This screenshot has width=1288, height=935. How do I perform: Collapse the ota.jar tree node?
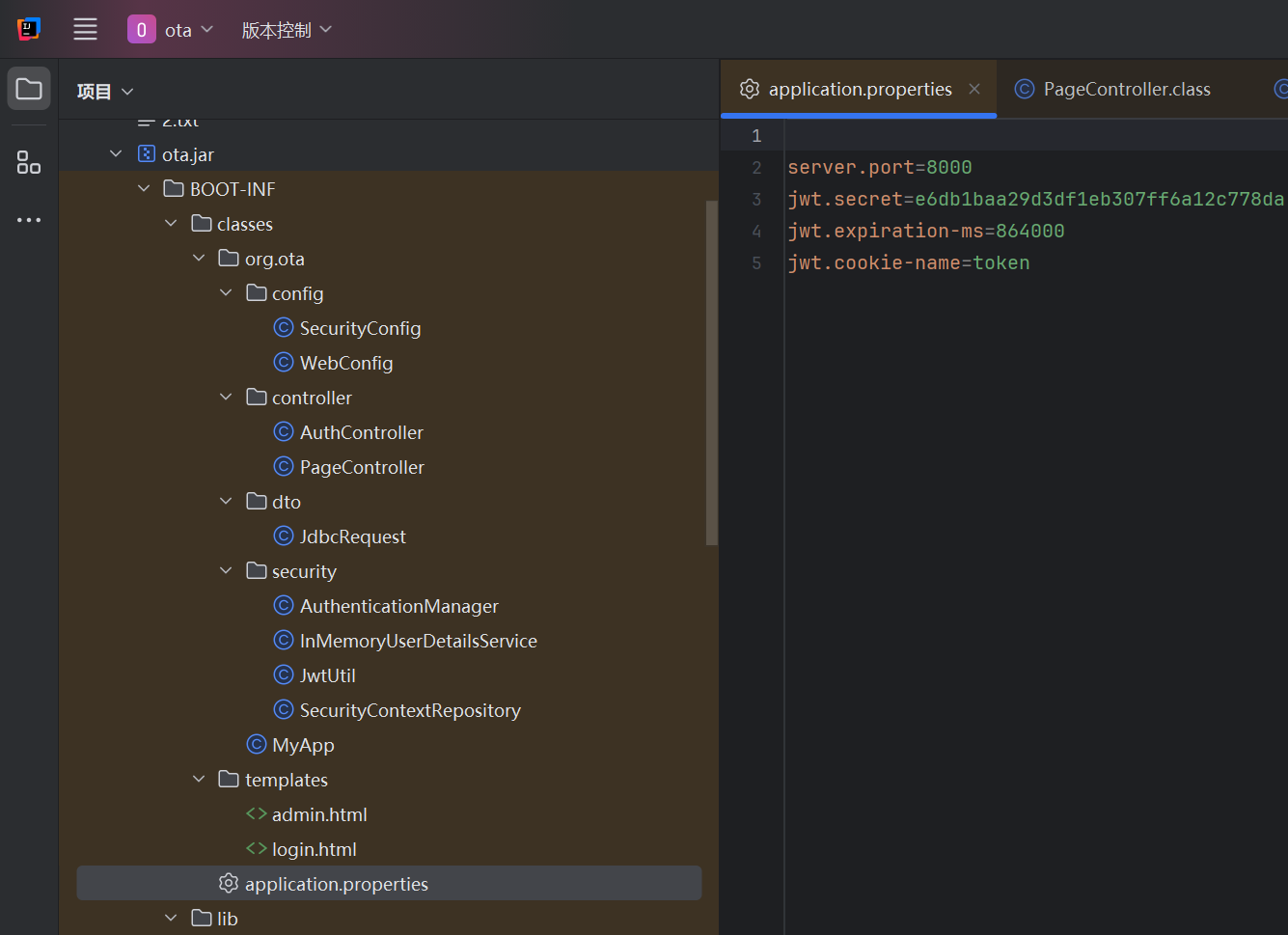coord(116,154)
